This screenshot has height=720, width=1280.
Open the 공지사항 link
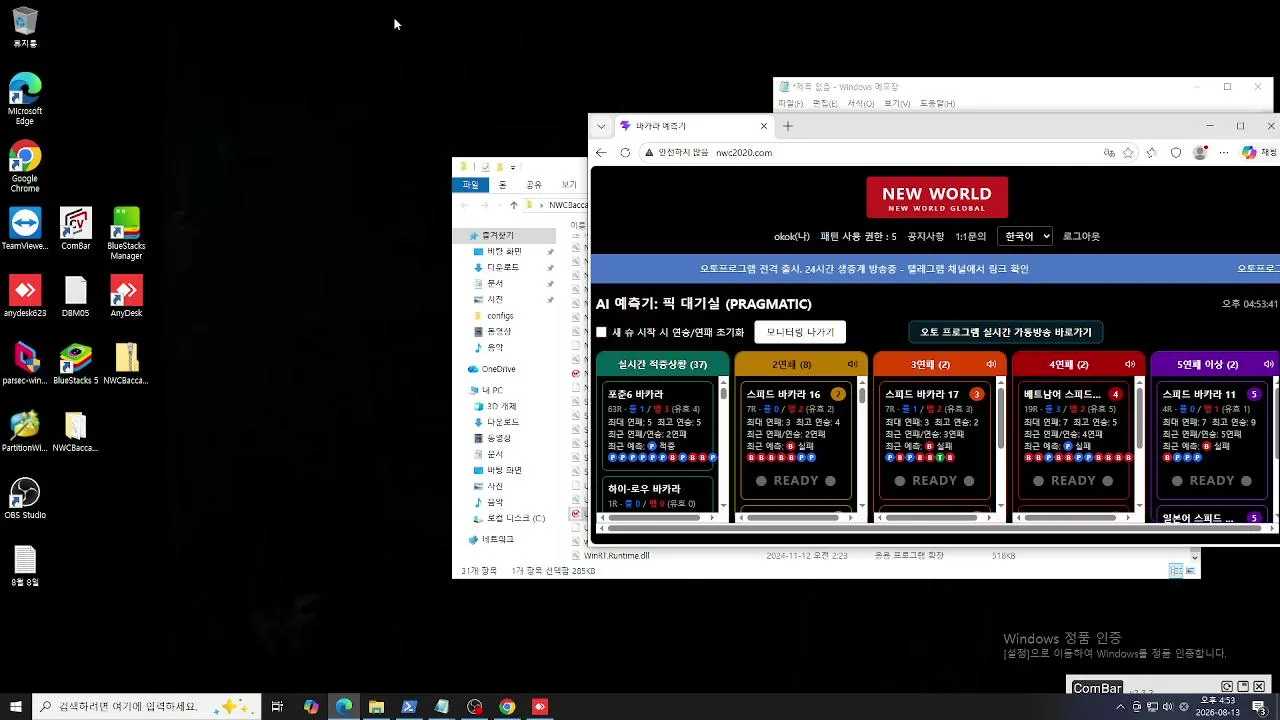(925, 237)
